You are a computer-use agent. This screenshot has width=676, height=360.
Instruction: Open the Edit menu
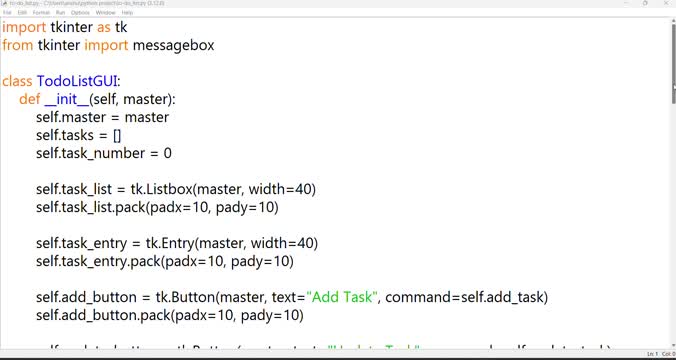pos(22,13)
